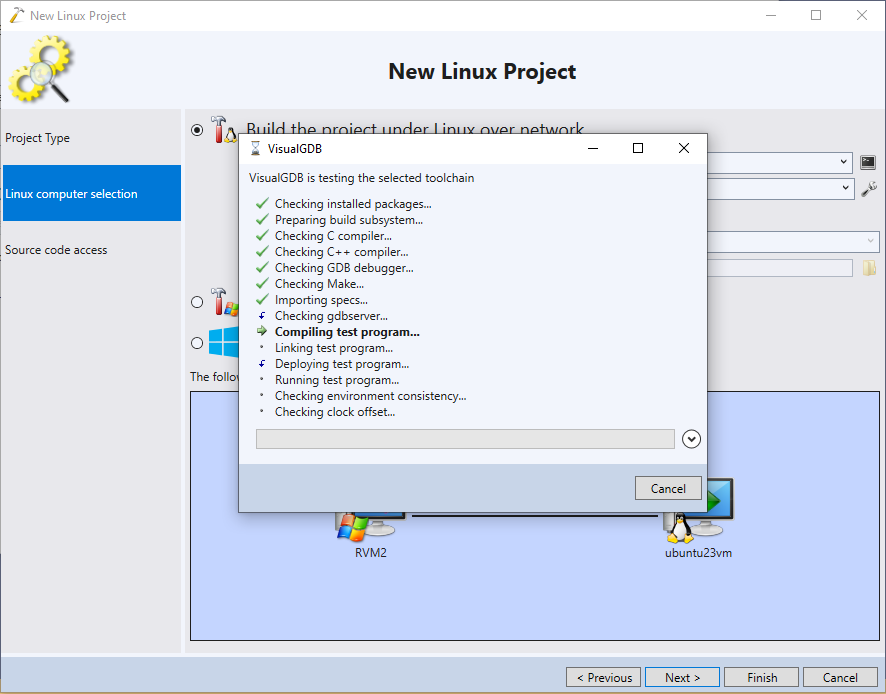Select 'Build the project under Linux over network' radio
The height and width of the screenshot is (694, 886).
click(197, 131)
